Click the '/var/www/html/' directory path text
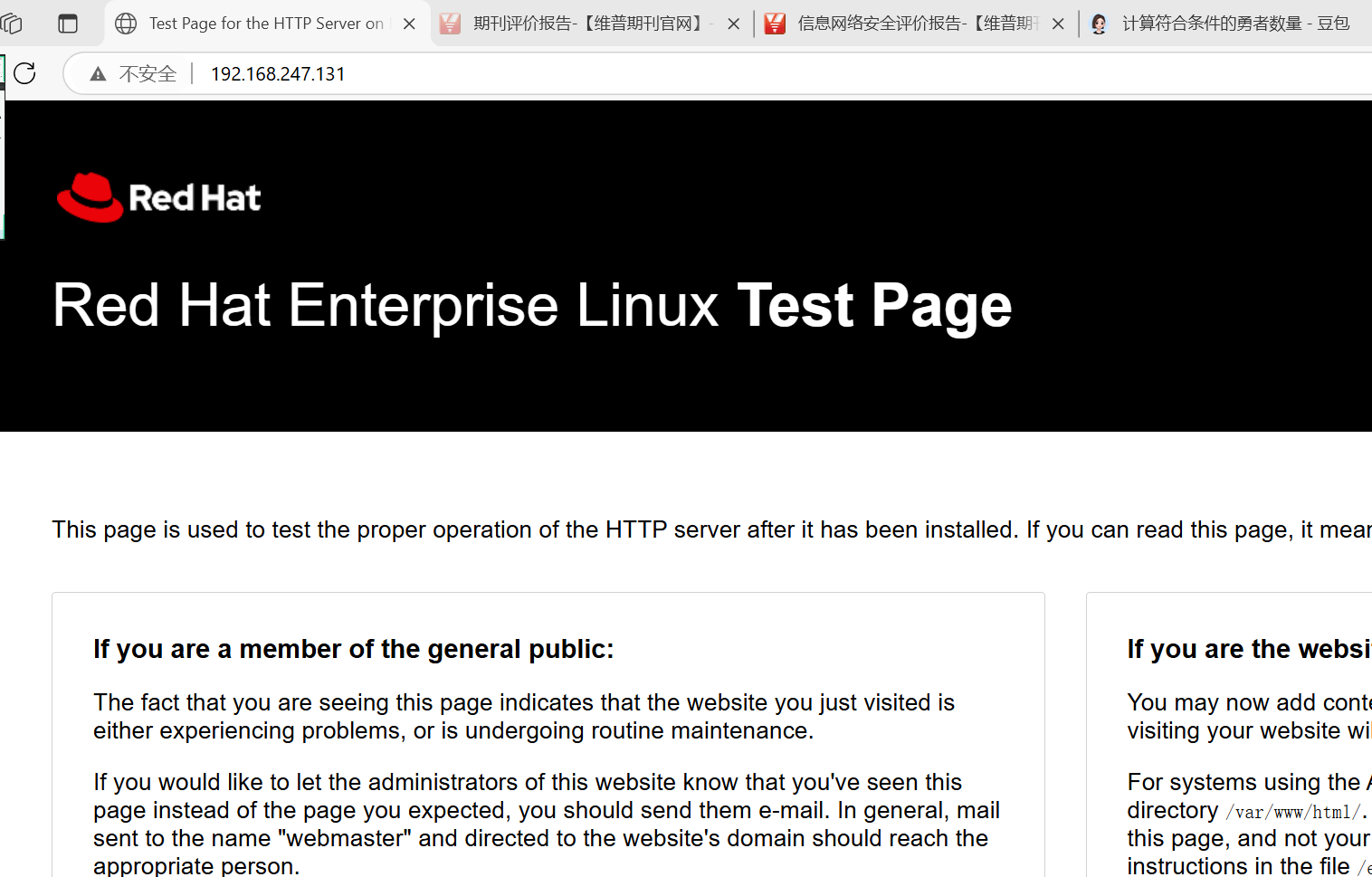The image size is (1372, 877). pyautogui.click(x=1293, y=812)
